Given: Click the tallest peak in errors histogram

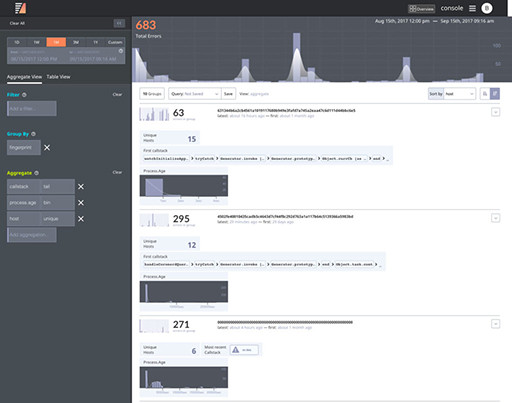Looking at the screenshot, I should [x=296, y=57].
